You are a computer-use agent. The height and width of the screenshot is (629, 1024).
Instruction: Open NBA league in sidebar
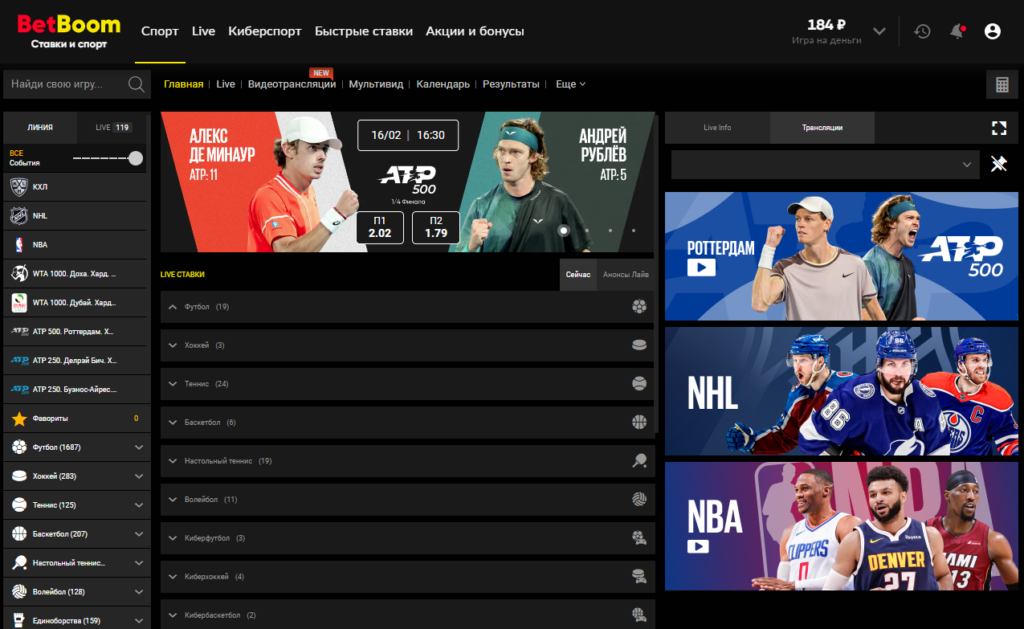[76, 244]
